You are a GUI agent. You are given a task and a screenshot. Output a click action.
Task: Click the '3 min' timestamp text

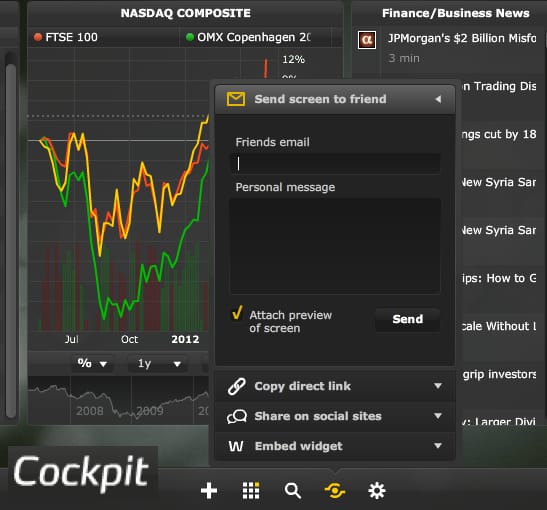coord(404,58)
